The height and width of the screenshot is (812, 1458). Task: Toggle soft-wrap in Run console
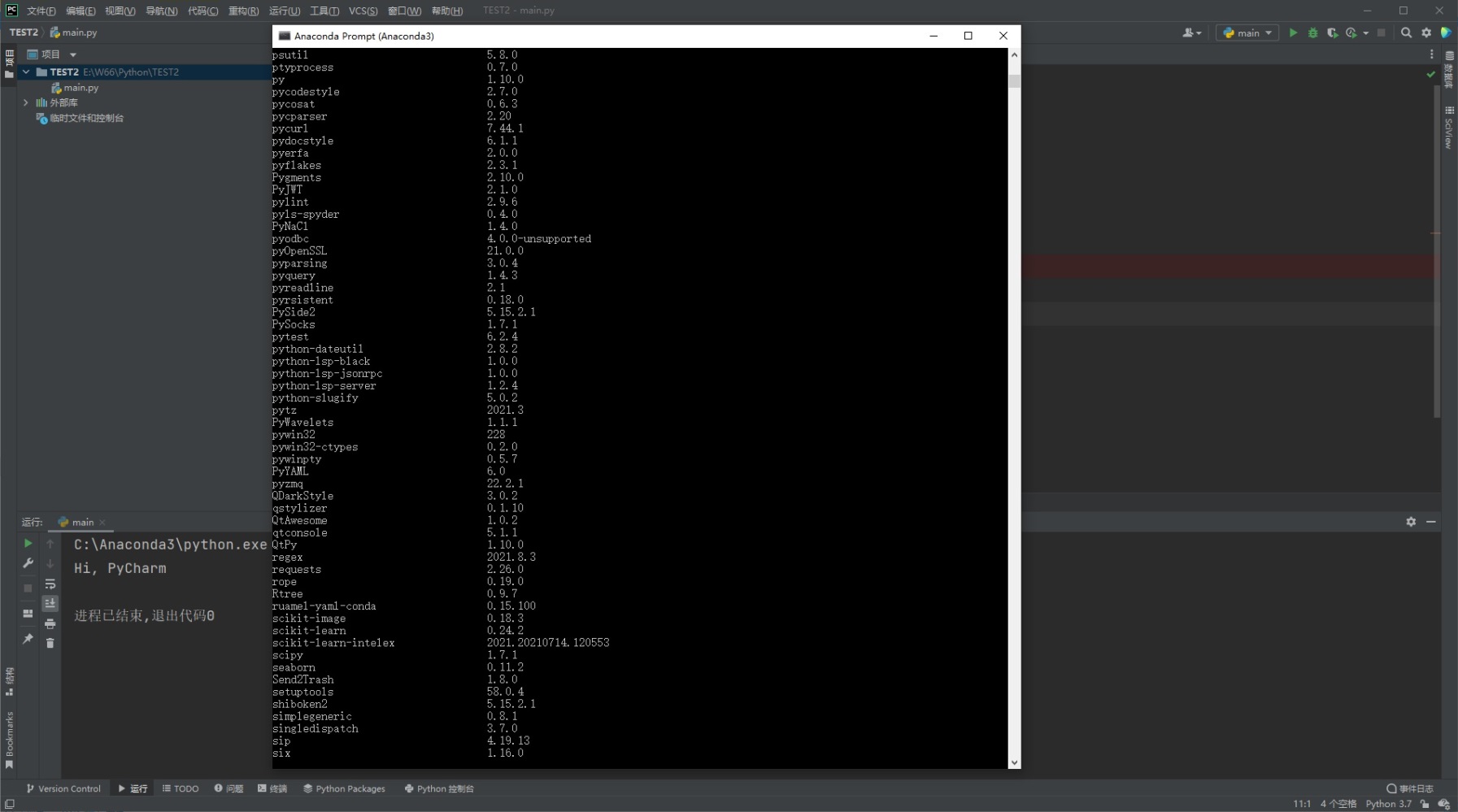pos(50,584)
